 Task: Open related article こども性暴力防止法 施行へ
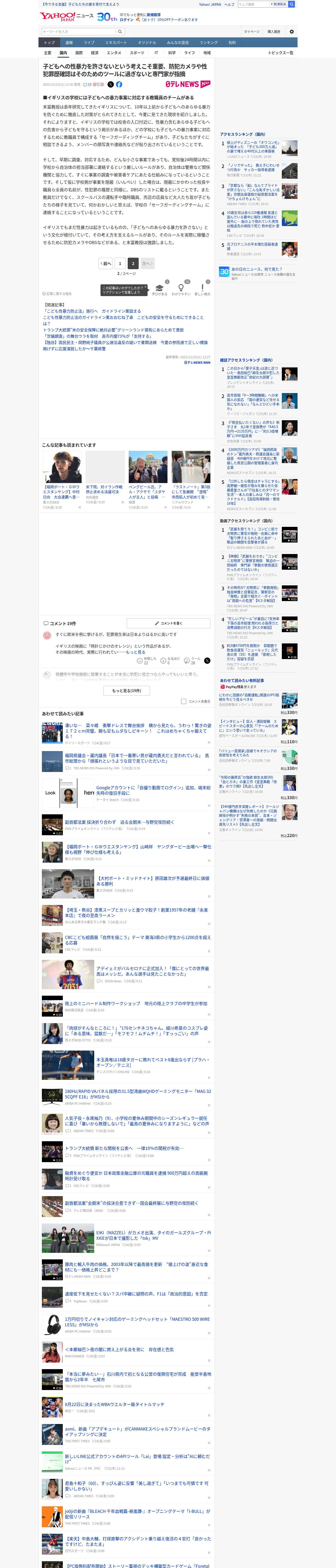point(93,311)
